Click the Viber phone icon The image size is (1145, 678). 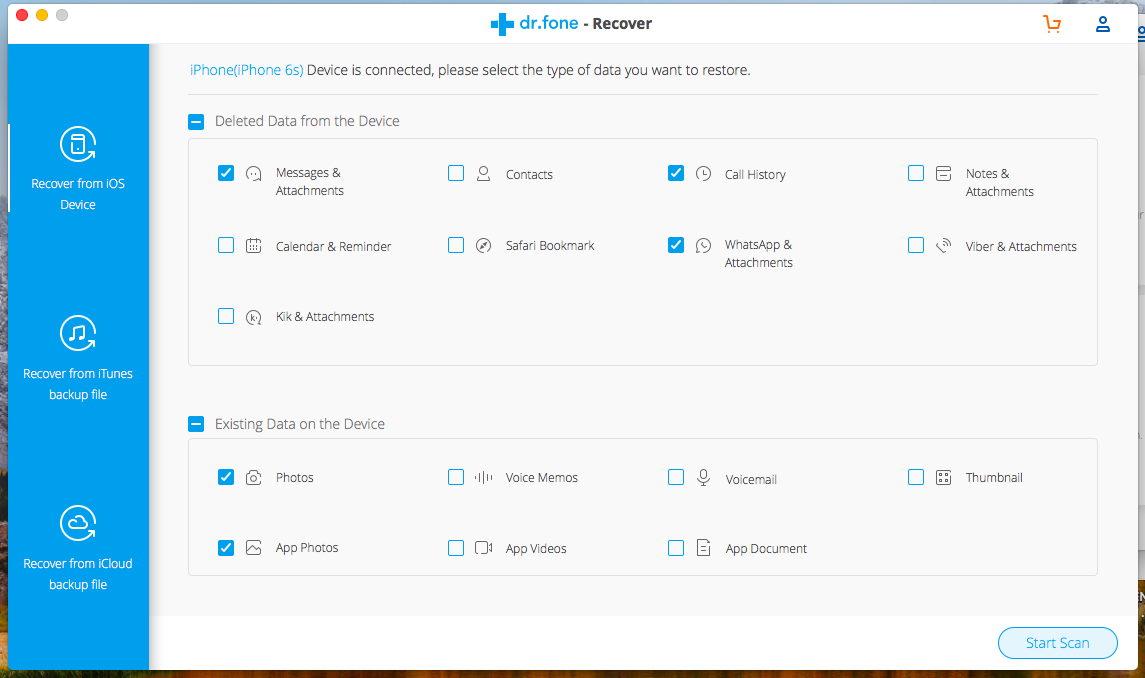(x=943, y=245)
